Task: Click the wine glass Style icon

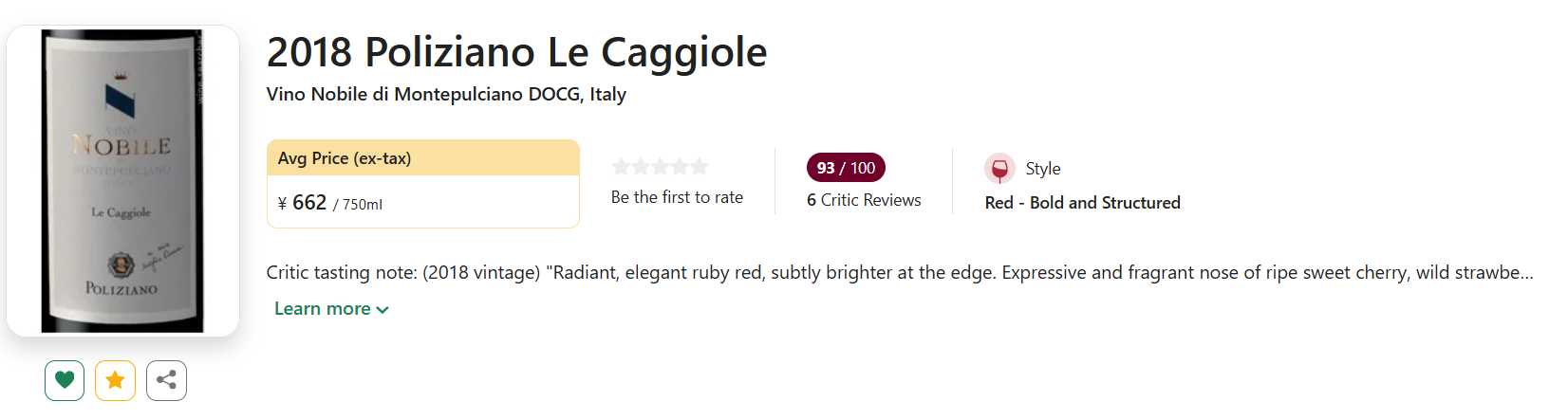Action: pyautogui.click(x=999, y=169)
